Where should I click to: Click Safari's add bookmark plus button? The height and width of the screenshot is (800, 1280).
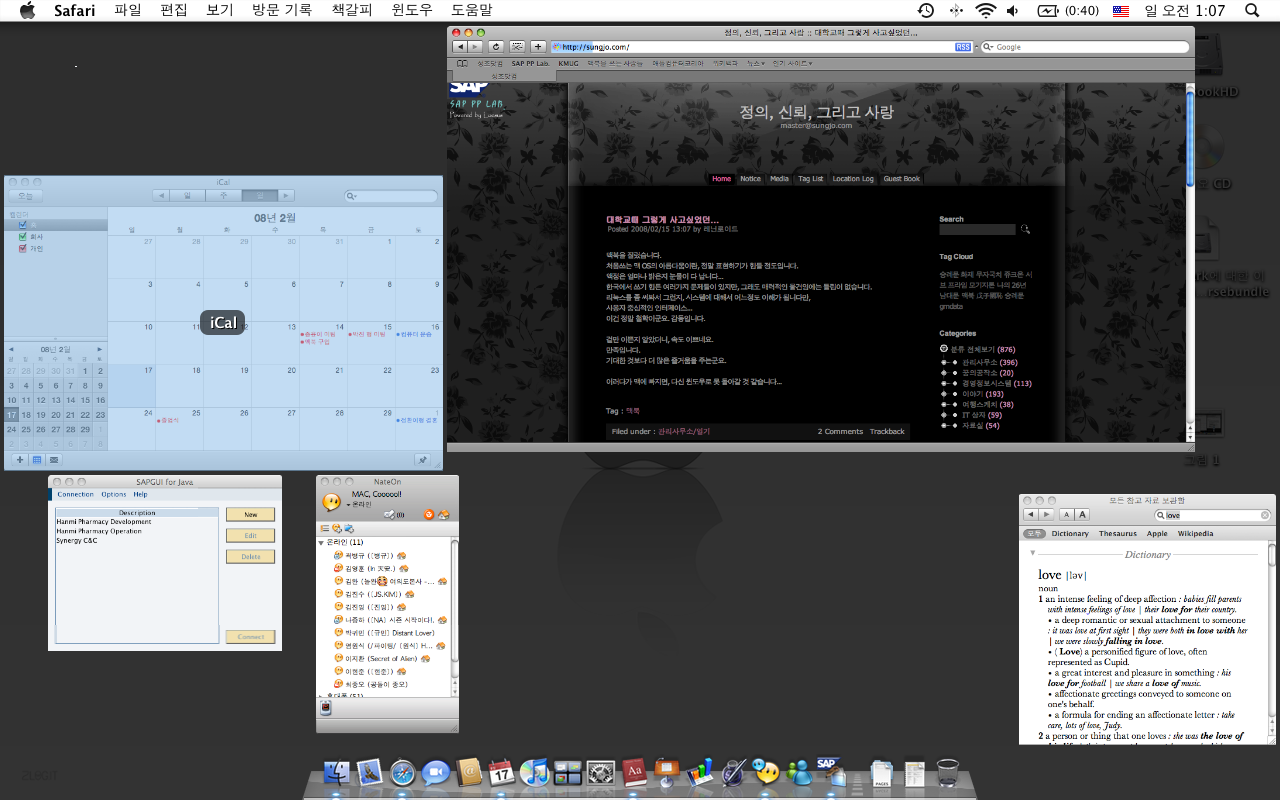538,47
